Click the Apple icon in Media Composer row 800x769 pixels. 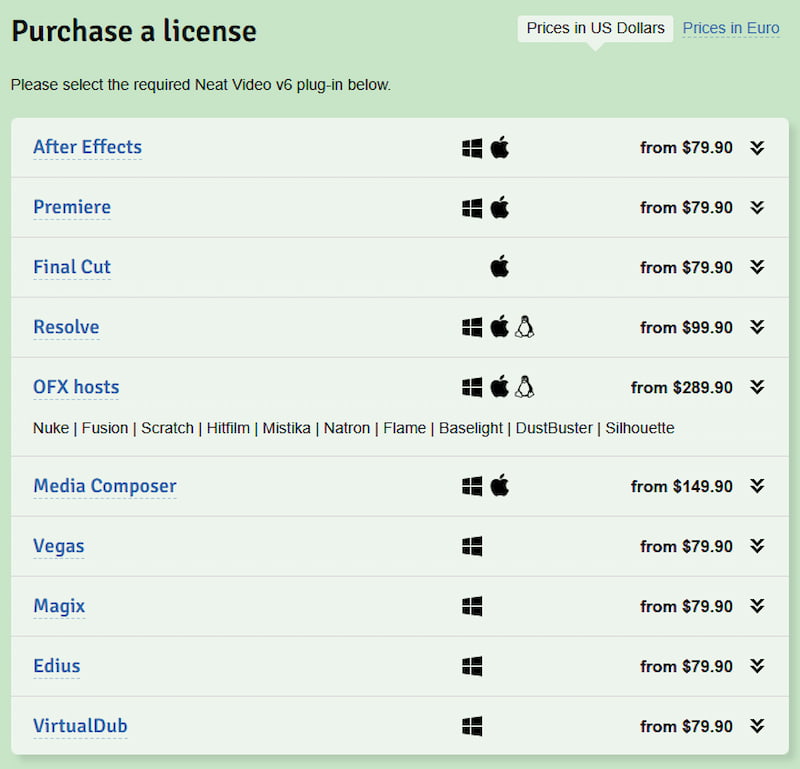point(499,485)
